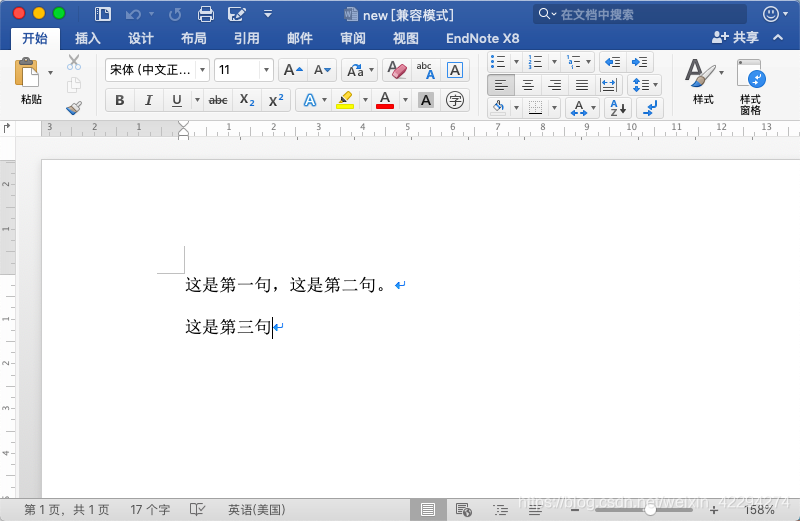Open font name dropdown
800x521 pixels.
point(203,70)
